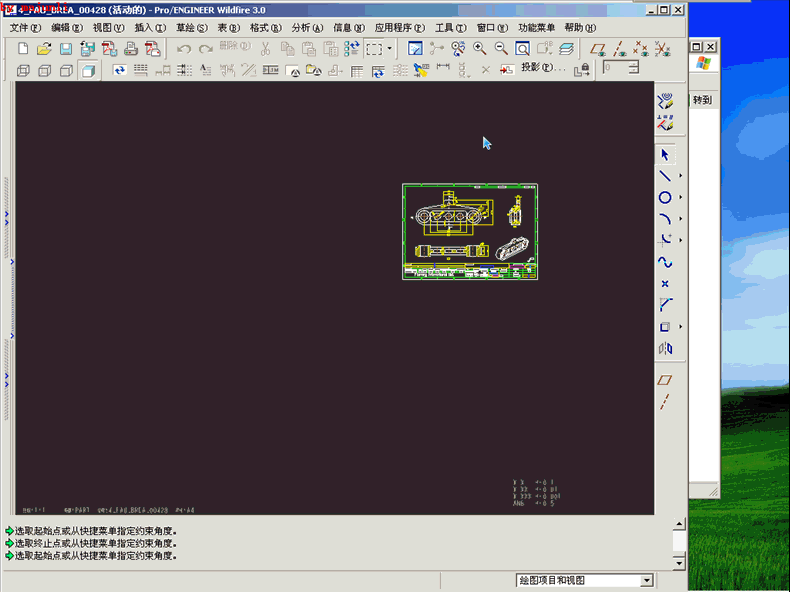Screen dimensions: 790x592
Task: Click the scissors cut icon
Action: click(266, 49)
